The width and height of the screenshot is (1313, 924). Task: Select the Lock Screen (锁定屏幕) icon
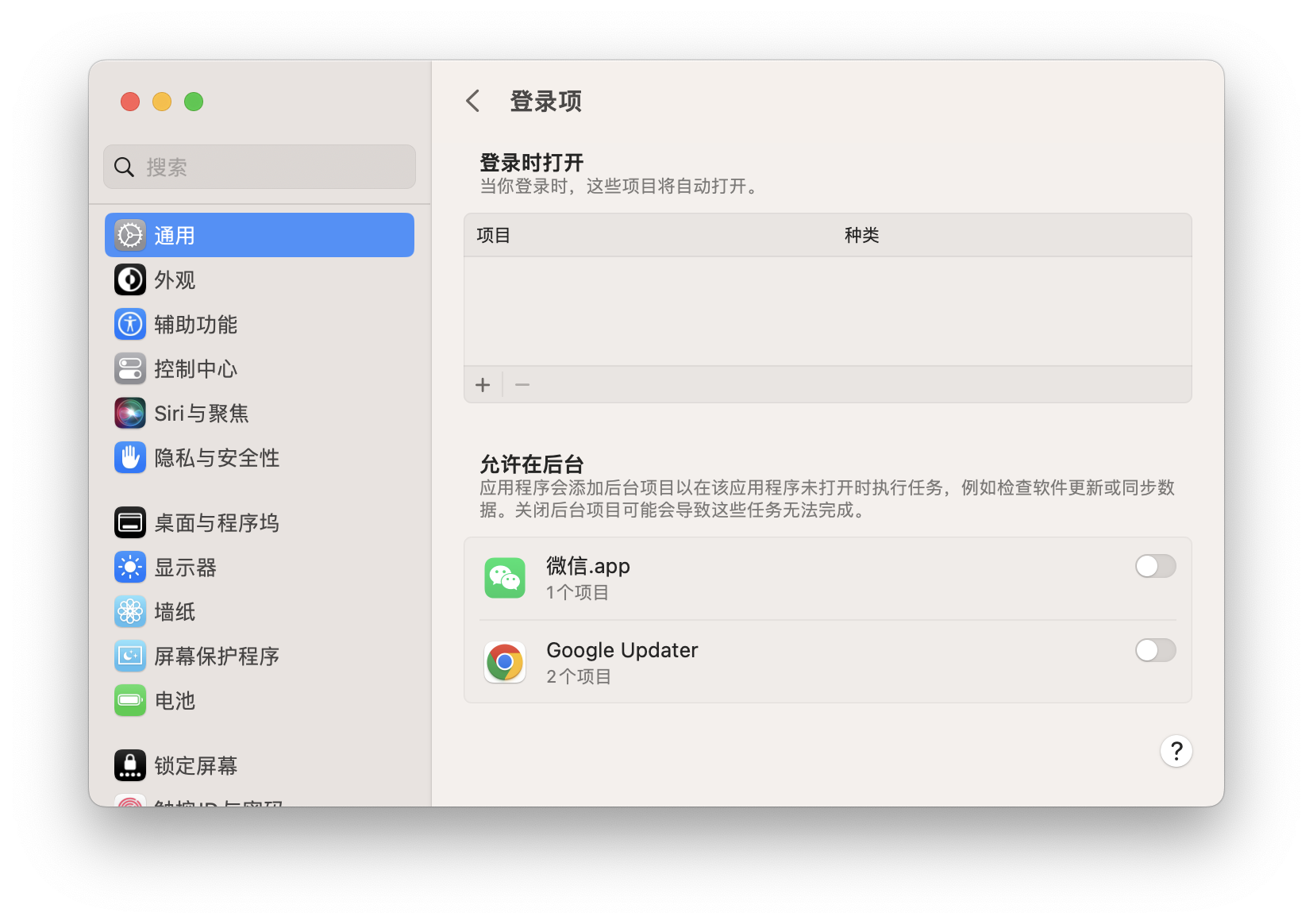point(130,765)
